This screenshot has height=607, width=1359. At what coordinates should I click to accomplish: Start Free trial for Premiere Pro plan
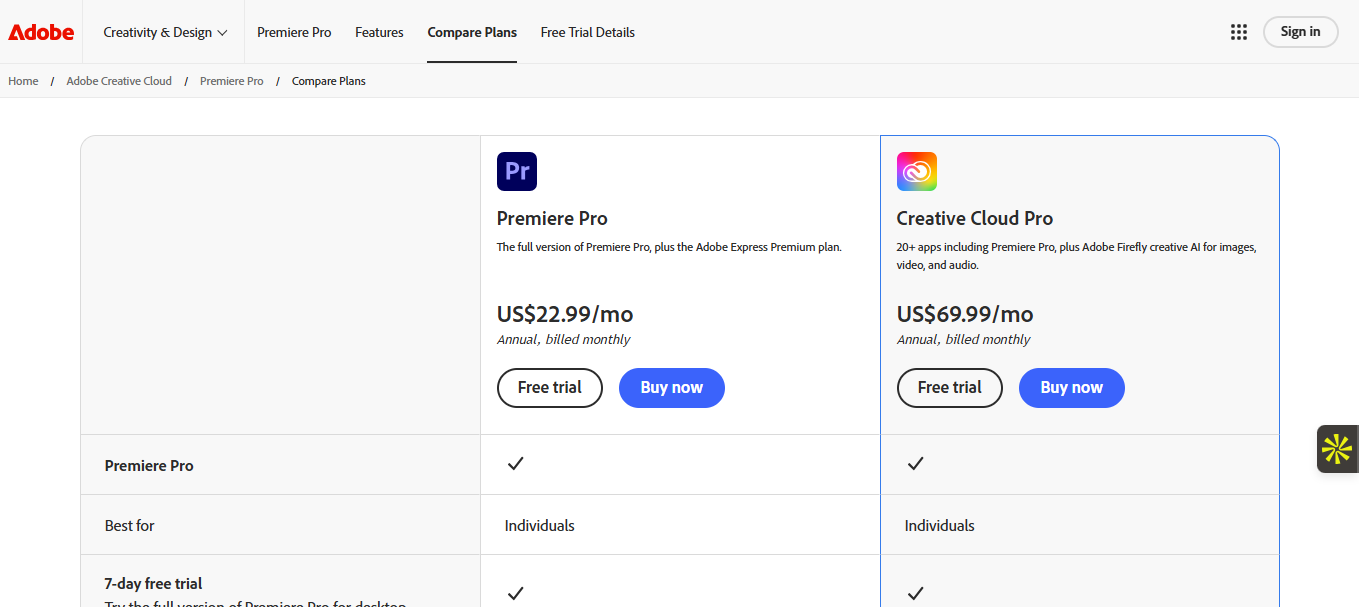click(x=550, y=388)
